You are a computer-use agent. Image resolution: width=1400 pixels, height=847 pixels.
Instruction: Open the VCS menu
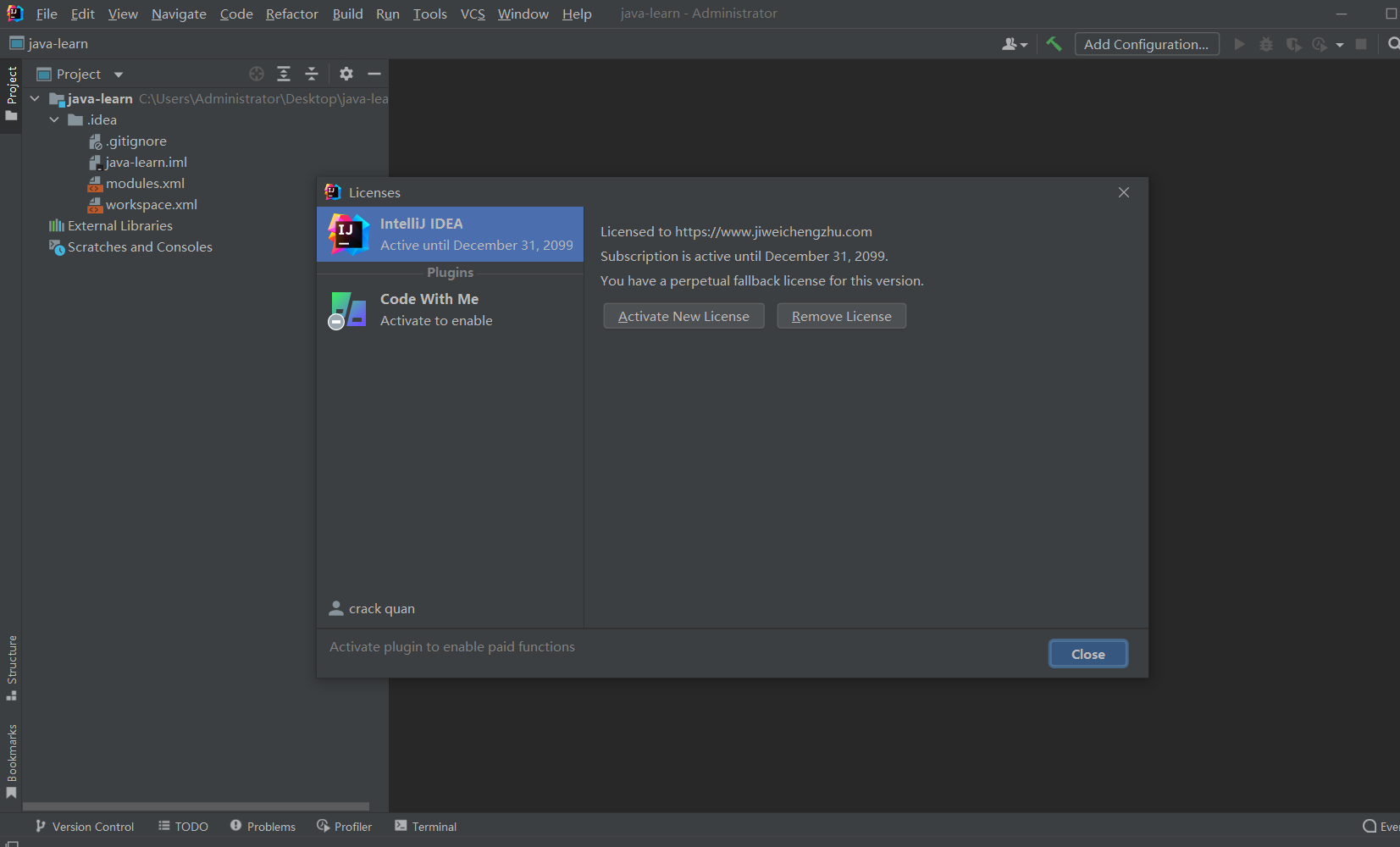(x=473, y=14)
